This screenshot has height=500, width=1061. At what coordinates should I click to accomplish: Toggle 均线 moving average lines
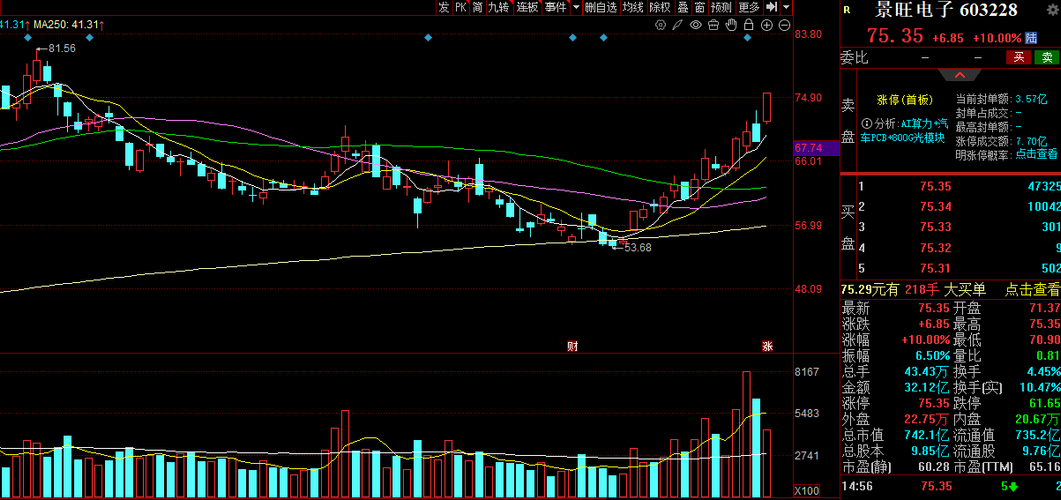[633, 7]
